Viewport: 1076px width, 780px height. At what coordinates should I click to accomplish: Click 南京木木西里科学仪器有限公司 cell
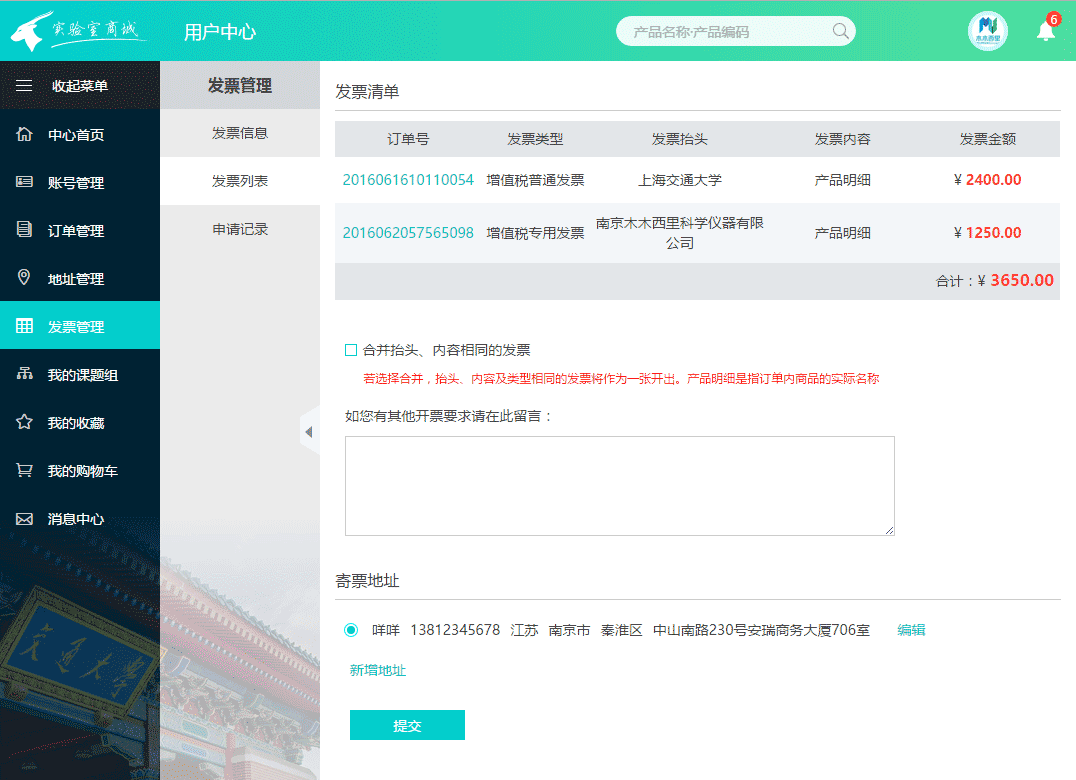(679, 233)
